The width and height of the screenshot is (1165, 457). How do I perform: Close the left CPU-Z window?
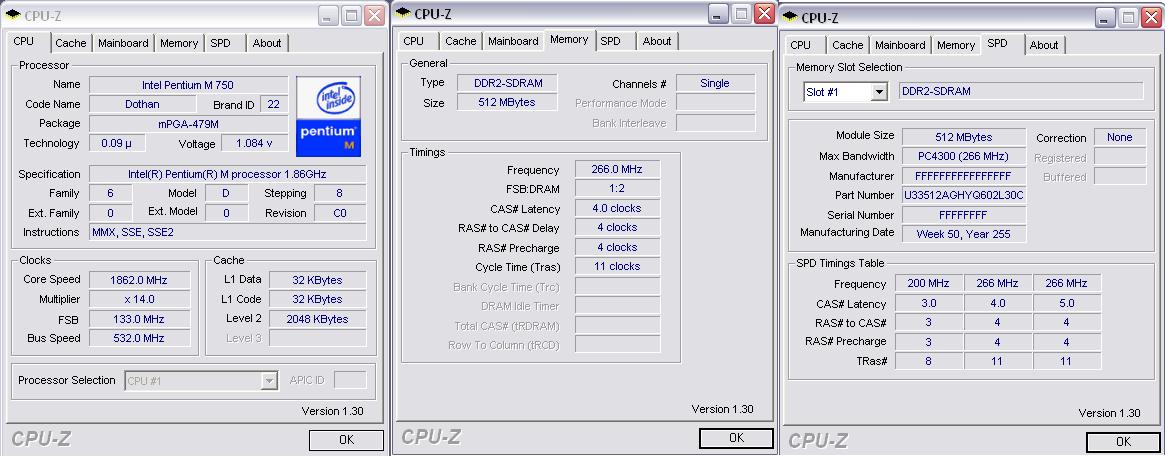coord(374,15)
